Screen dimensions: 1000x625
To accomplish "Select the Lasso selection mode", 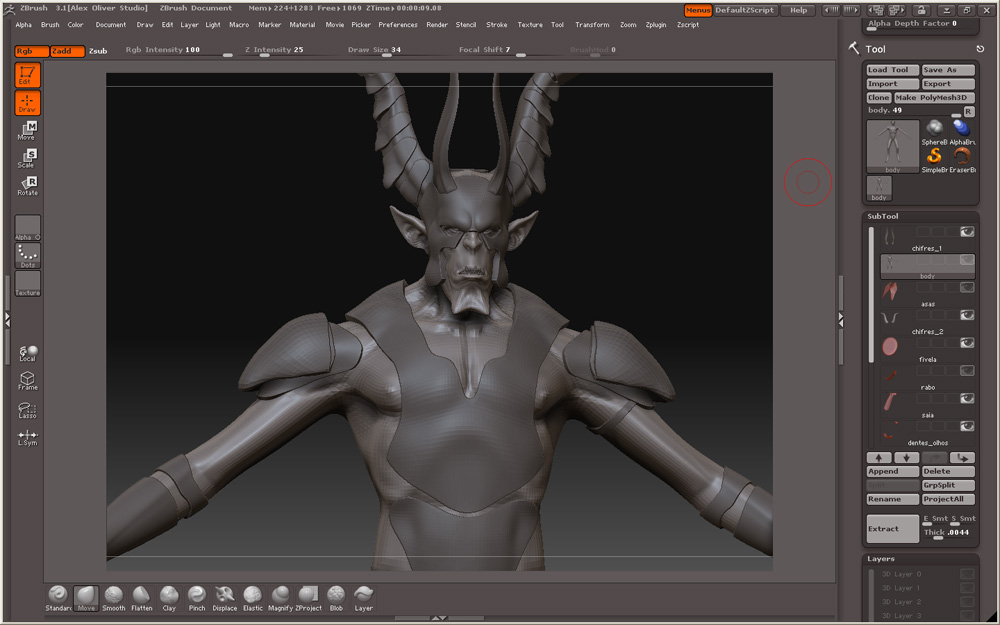I will [x=27, y=409].
